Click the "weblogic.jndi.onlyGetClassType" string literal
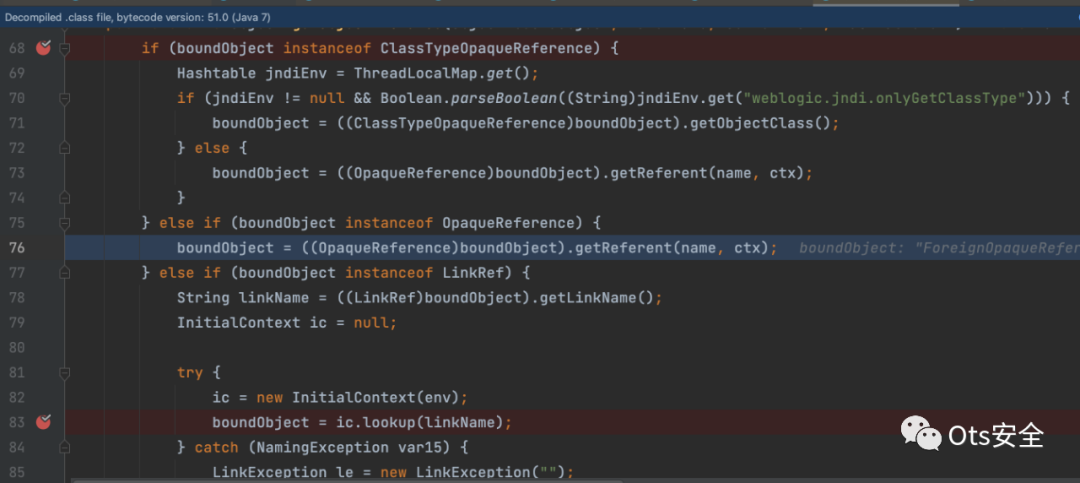Viewport: 1080px width, 483px height. click(885, 99)
